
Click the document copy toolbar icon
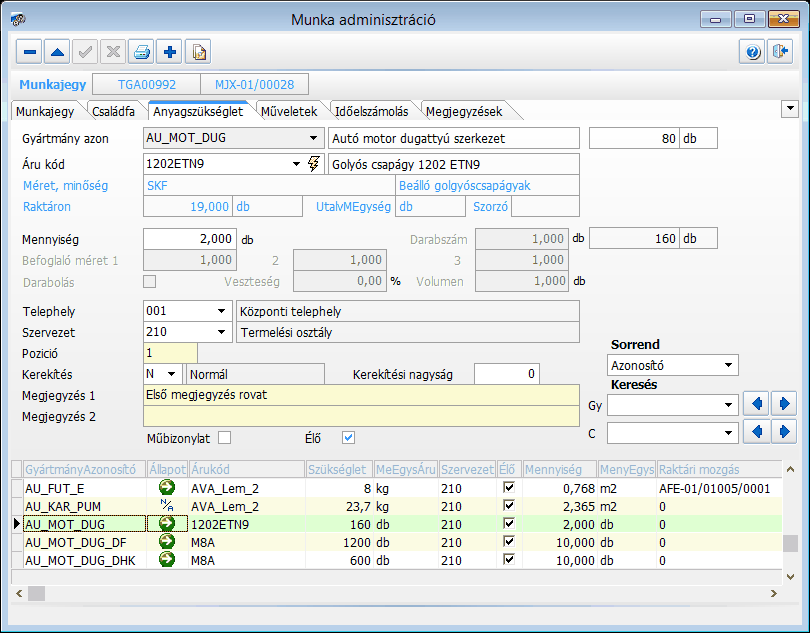click(198, 52)
